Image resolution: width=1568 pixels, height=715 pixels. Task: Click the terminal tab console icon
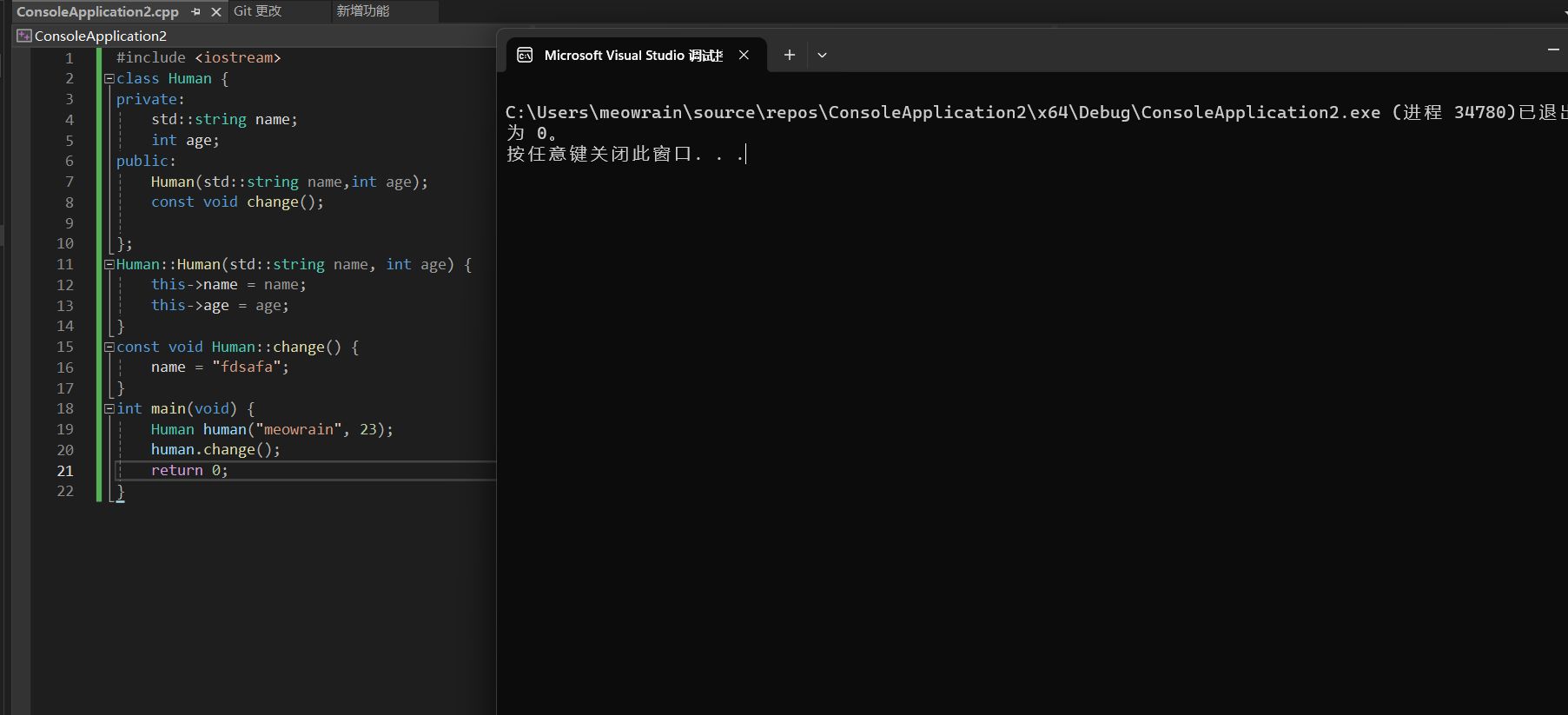(525, 56)
